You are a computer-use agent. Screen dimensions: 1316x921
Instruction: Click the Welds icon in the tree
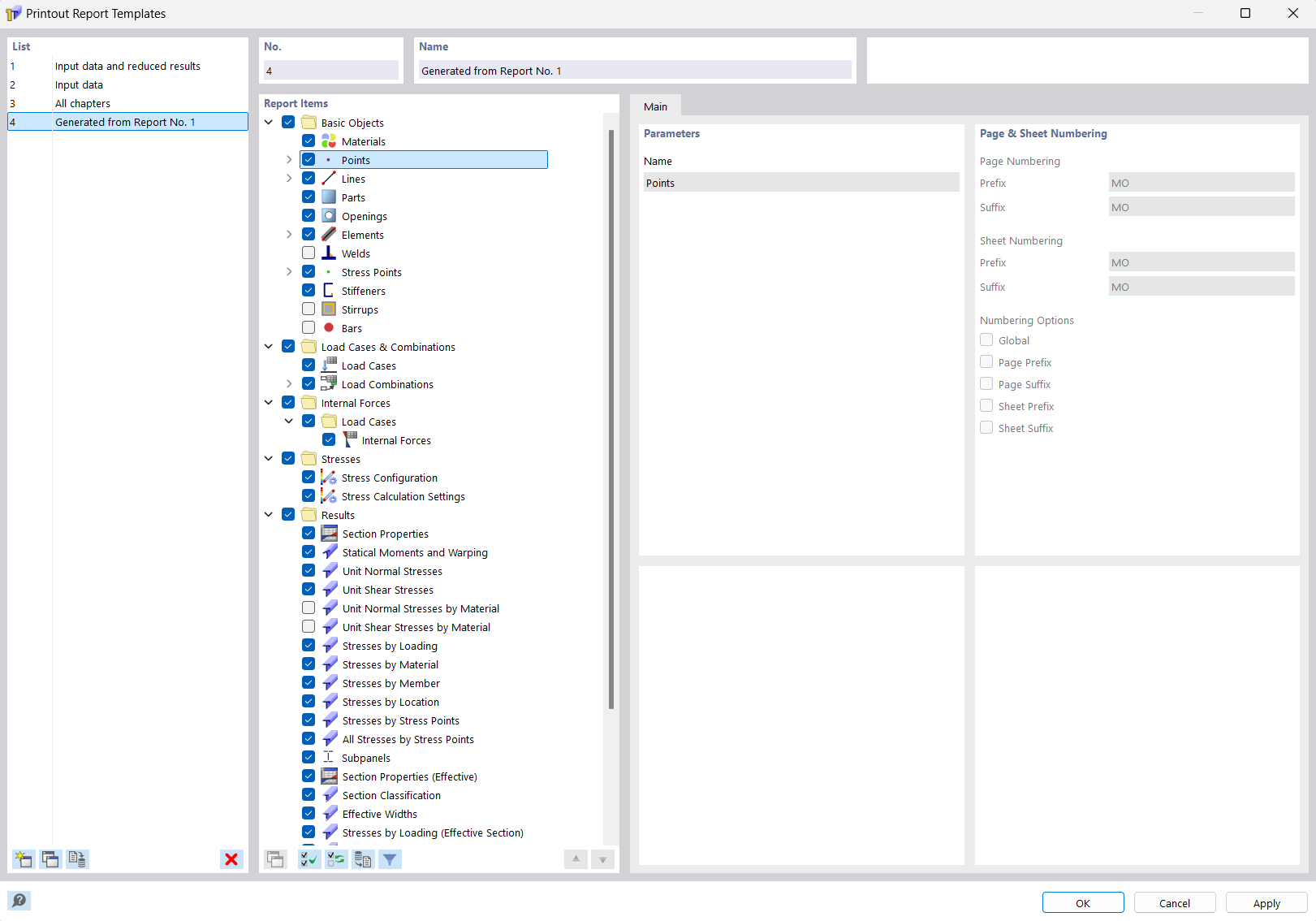point(329,253)
